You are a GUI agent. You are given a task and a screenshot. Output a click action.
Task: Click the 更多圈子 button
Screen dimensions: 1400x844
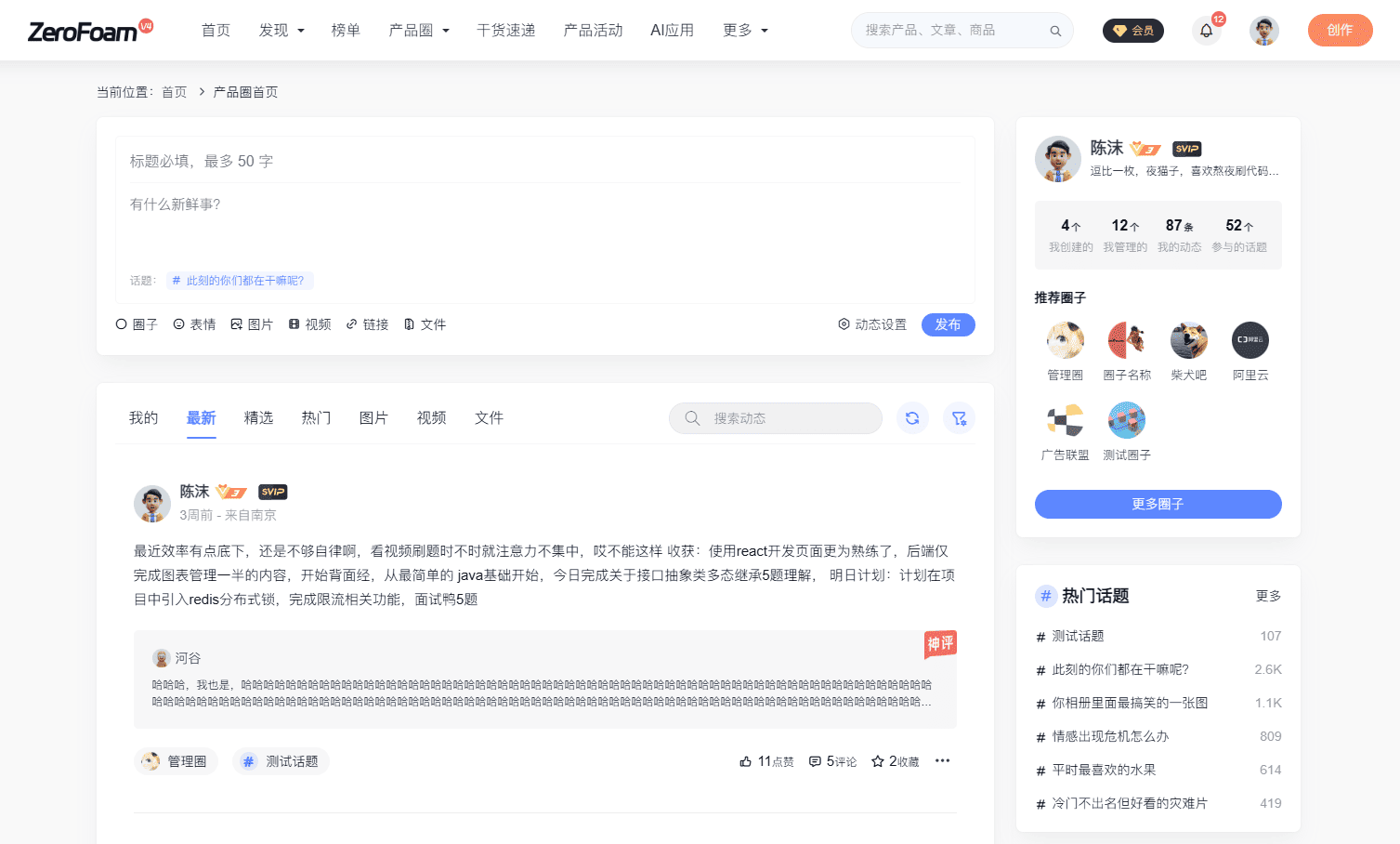1158,504
